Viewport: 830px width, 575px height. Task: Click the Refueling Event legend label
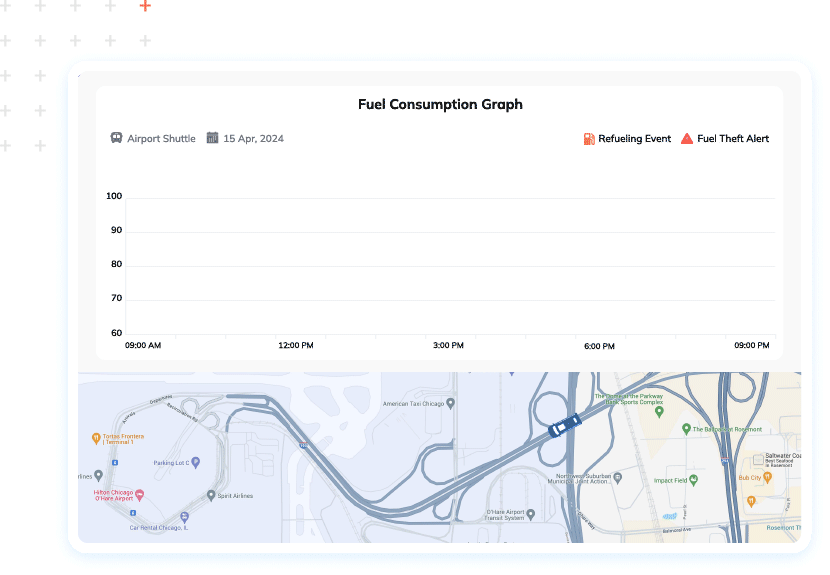tap(635, 139)
